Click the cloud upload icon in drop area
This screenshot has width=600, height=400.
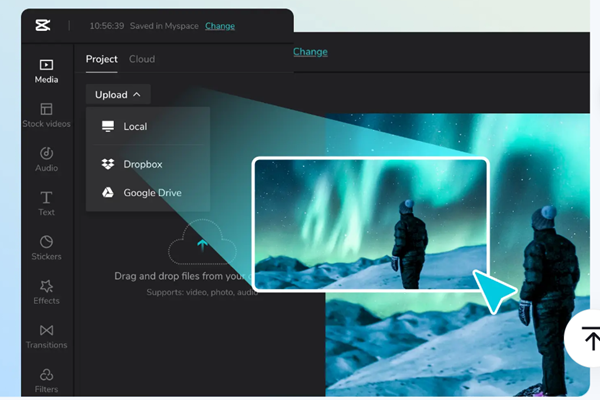point(202,245)
